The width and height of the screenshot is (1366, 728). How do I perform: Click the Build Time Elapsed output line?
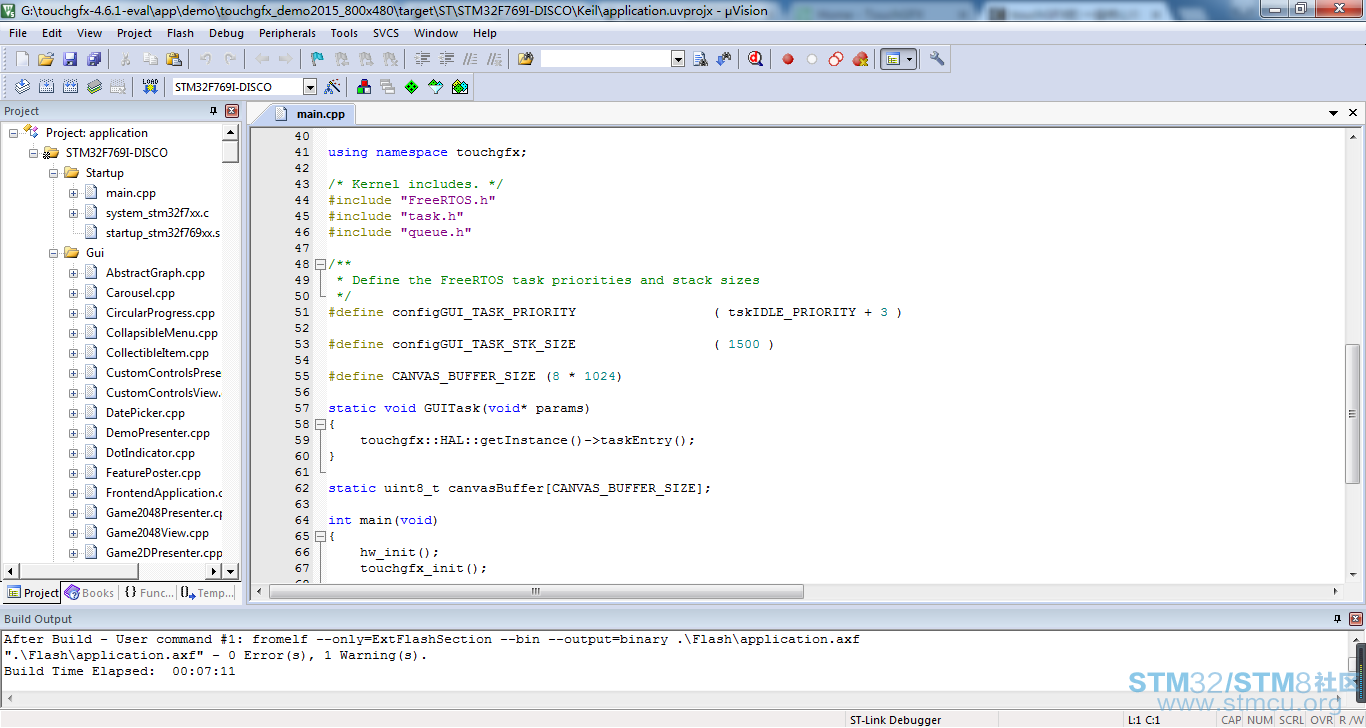[x=119, y=671]
